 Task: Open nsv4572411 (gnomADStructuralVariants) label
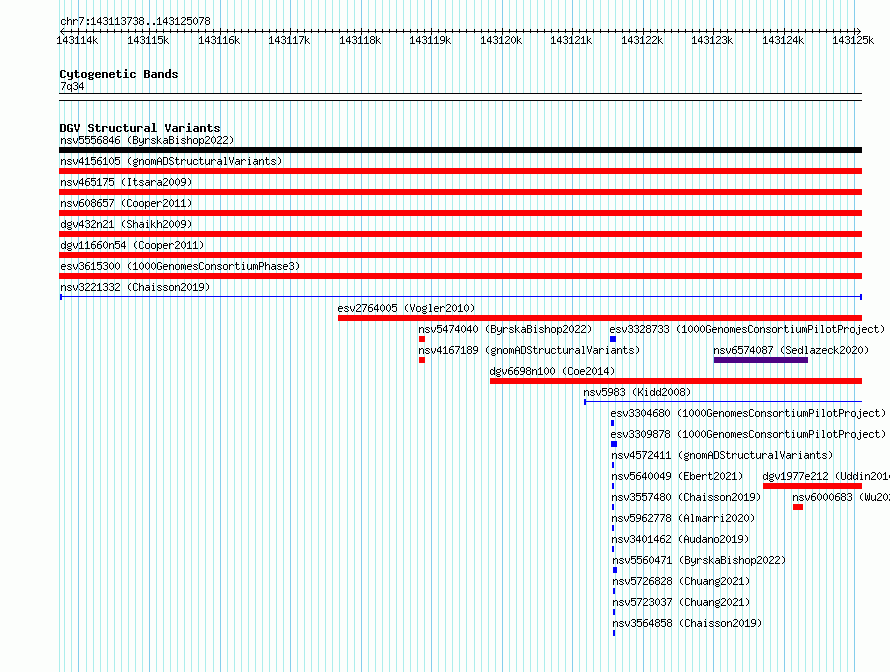(x=722, y=455)
